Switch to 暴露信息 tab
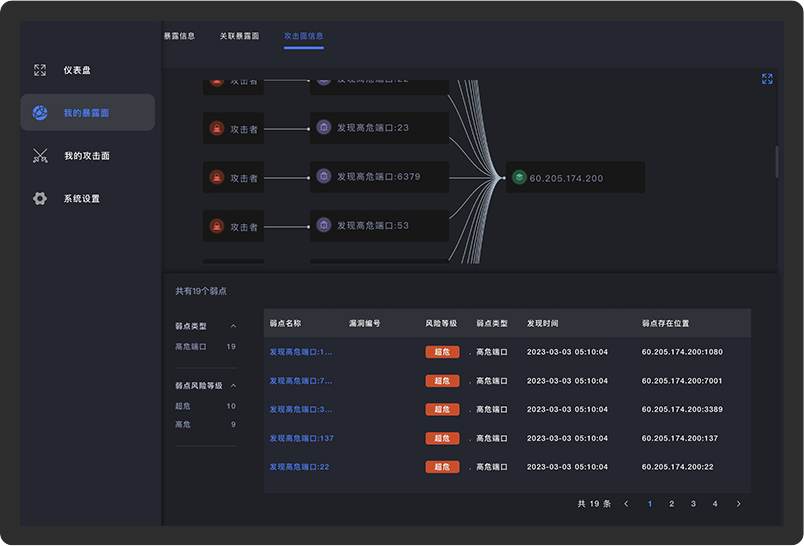Viewport: 804px width, 546px height. (x=179, y=36)
